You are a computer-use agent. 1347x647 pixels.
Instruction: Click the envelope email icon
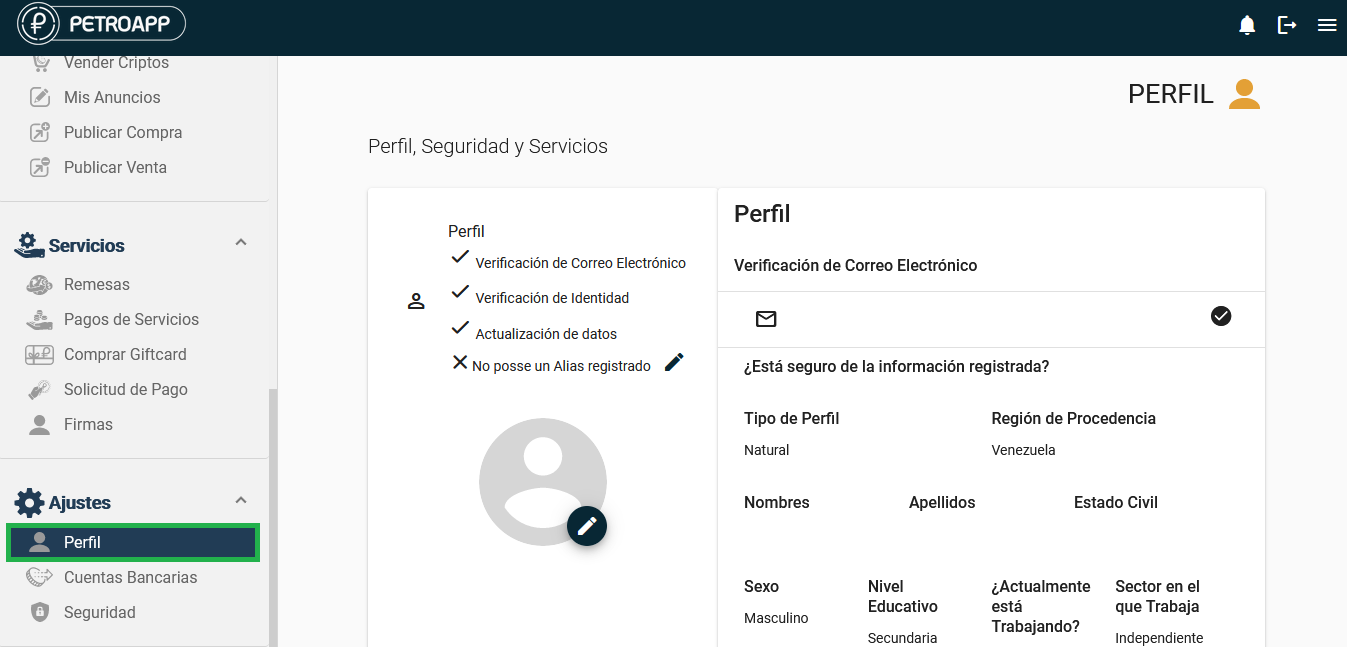pyautogui.click(x=766, y=319)
